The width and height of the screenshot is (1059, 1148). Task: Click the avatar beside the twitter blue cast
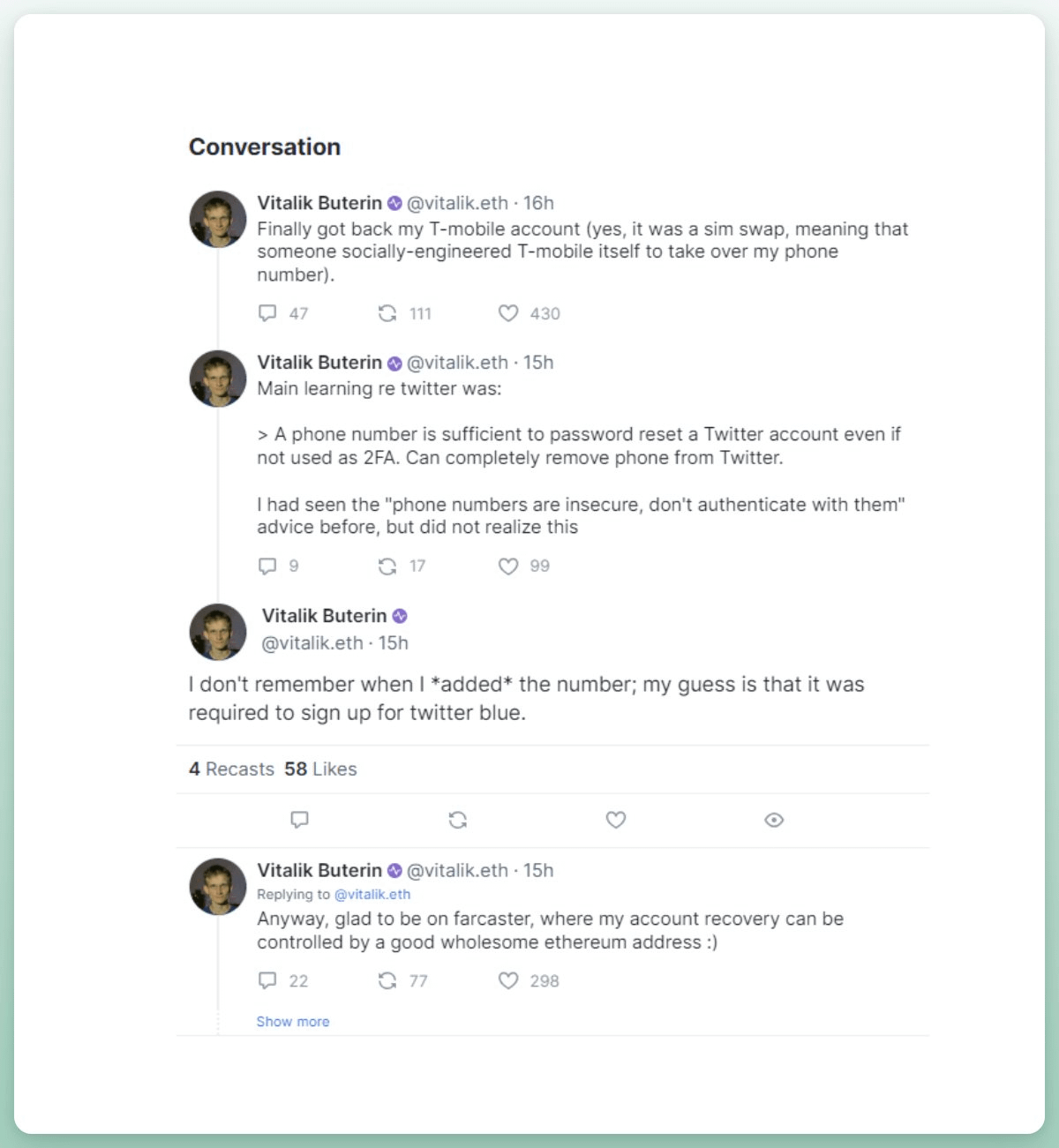pos(218,632)
